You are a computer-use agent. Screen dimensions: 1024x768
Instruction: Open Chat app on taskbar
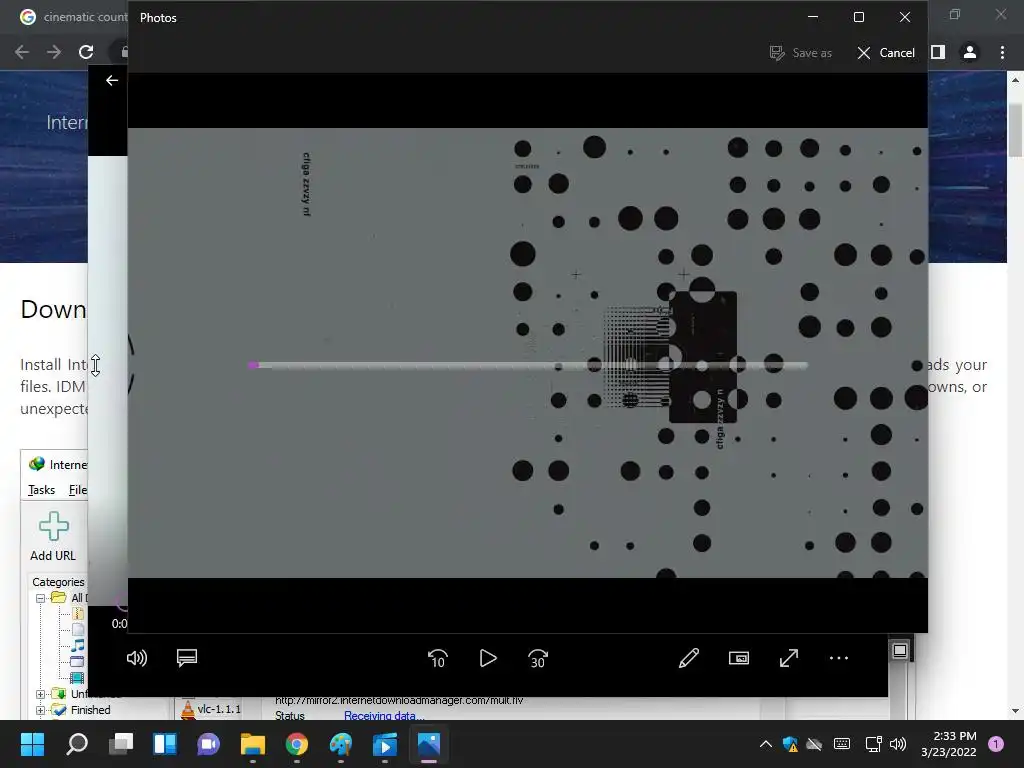pyautogui.click(x=208, y=744)
